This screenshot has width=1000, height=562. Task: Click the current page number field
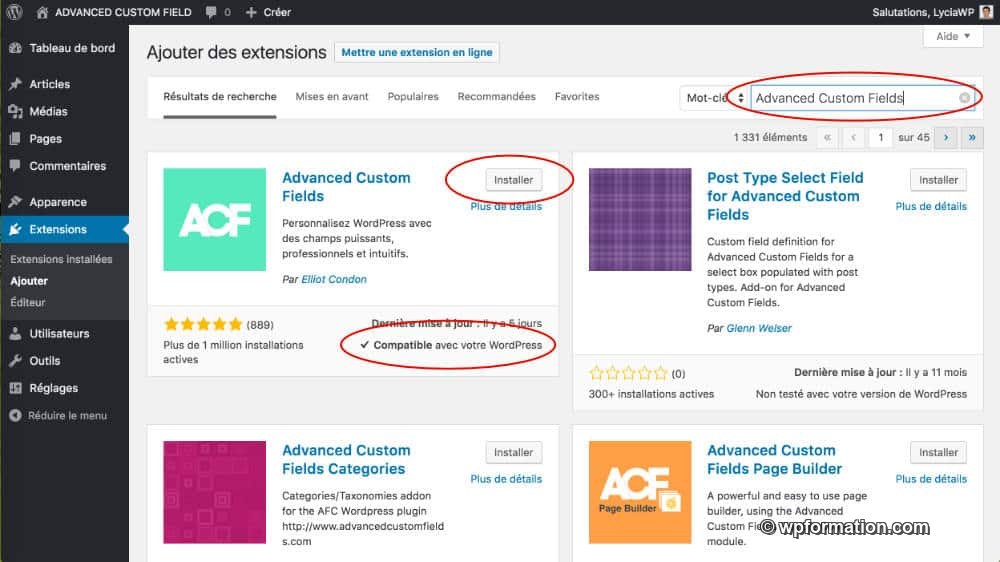click(881, 137)
